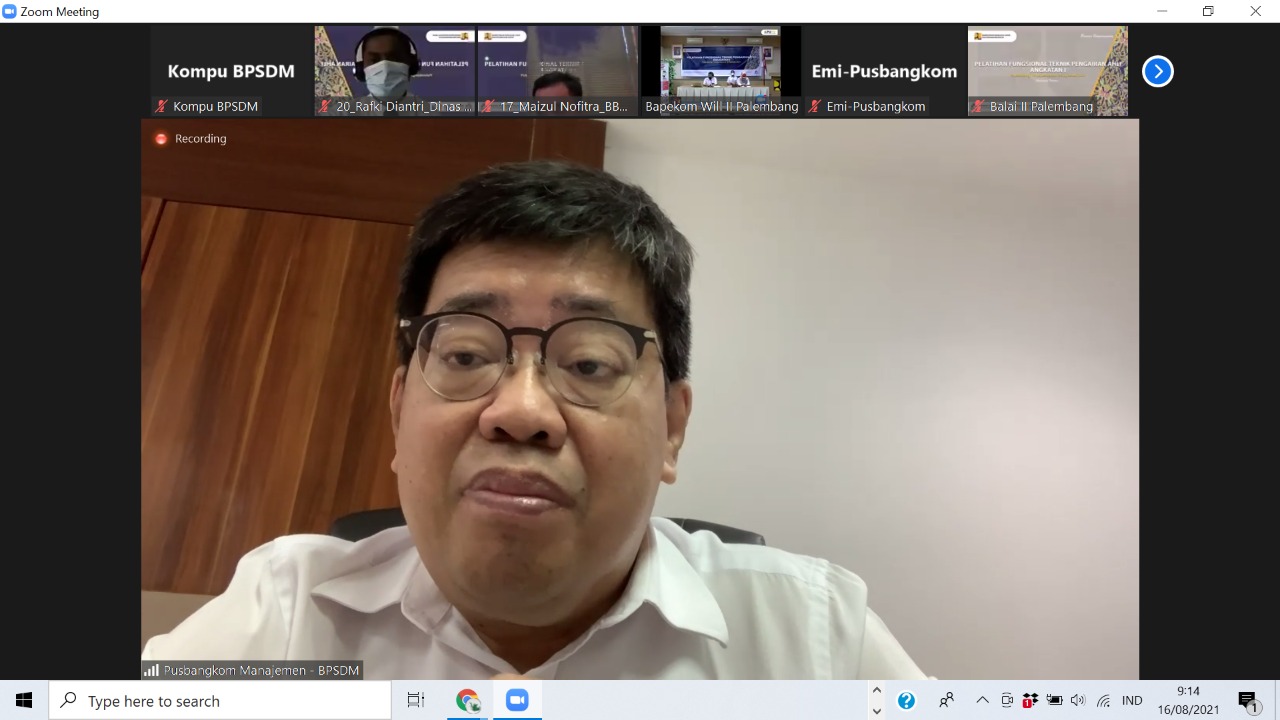This screenshot has width=1280, height=720.
Task: Select the Bapekom Wil. II Palembang thumbnail
Action: (721, 71)
